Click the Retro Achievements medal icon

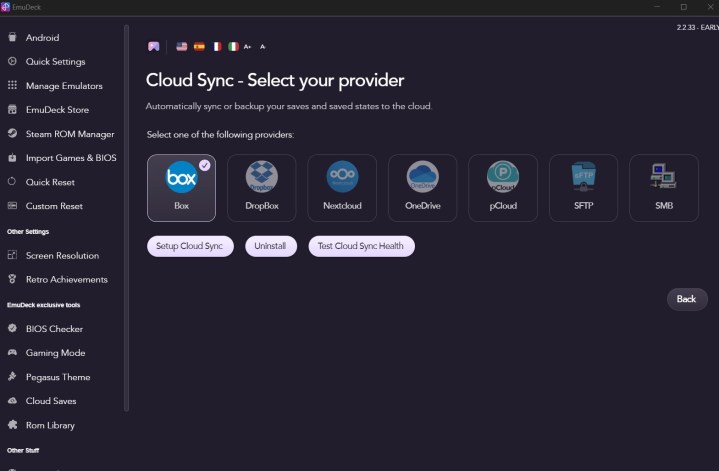click(12, 279)
